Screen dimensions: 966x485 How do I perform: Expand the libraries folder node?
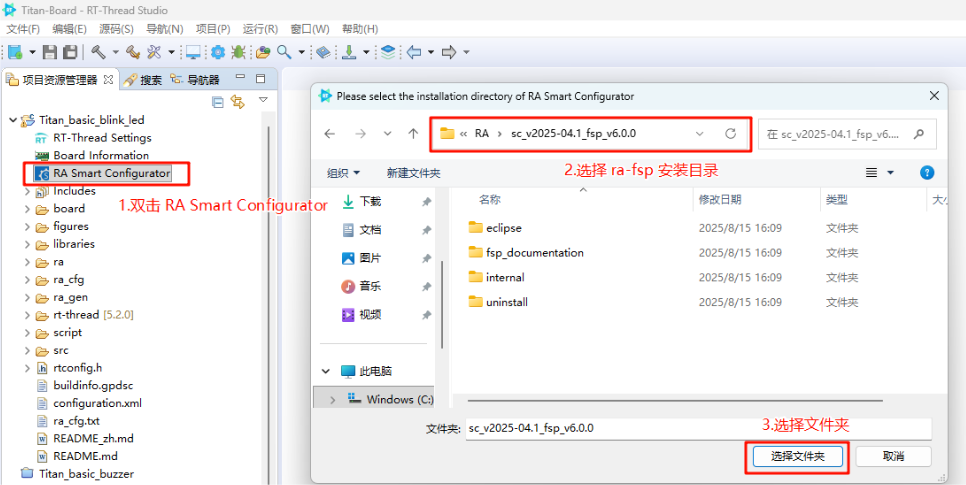tap(28, 244)
